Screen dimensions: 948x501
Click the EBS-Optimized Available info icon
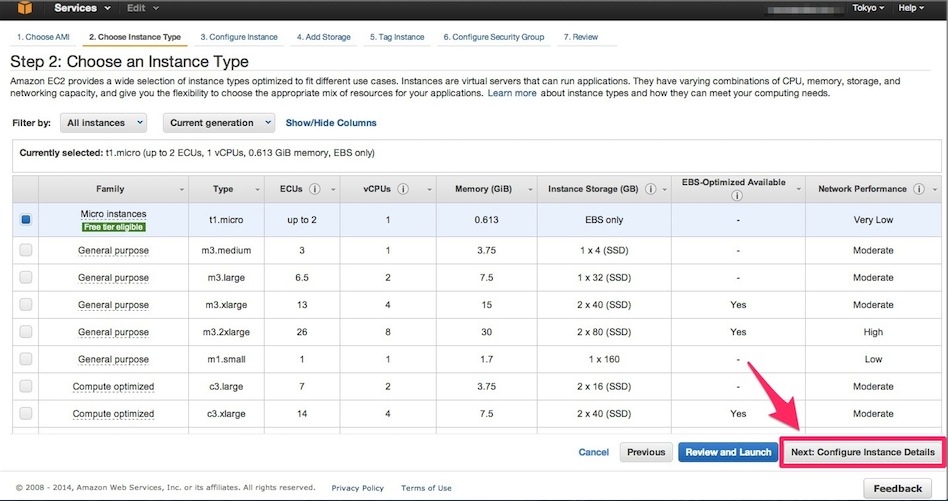click(x=737, y=196)
